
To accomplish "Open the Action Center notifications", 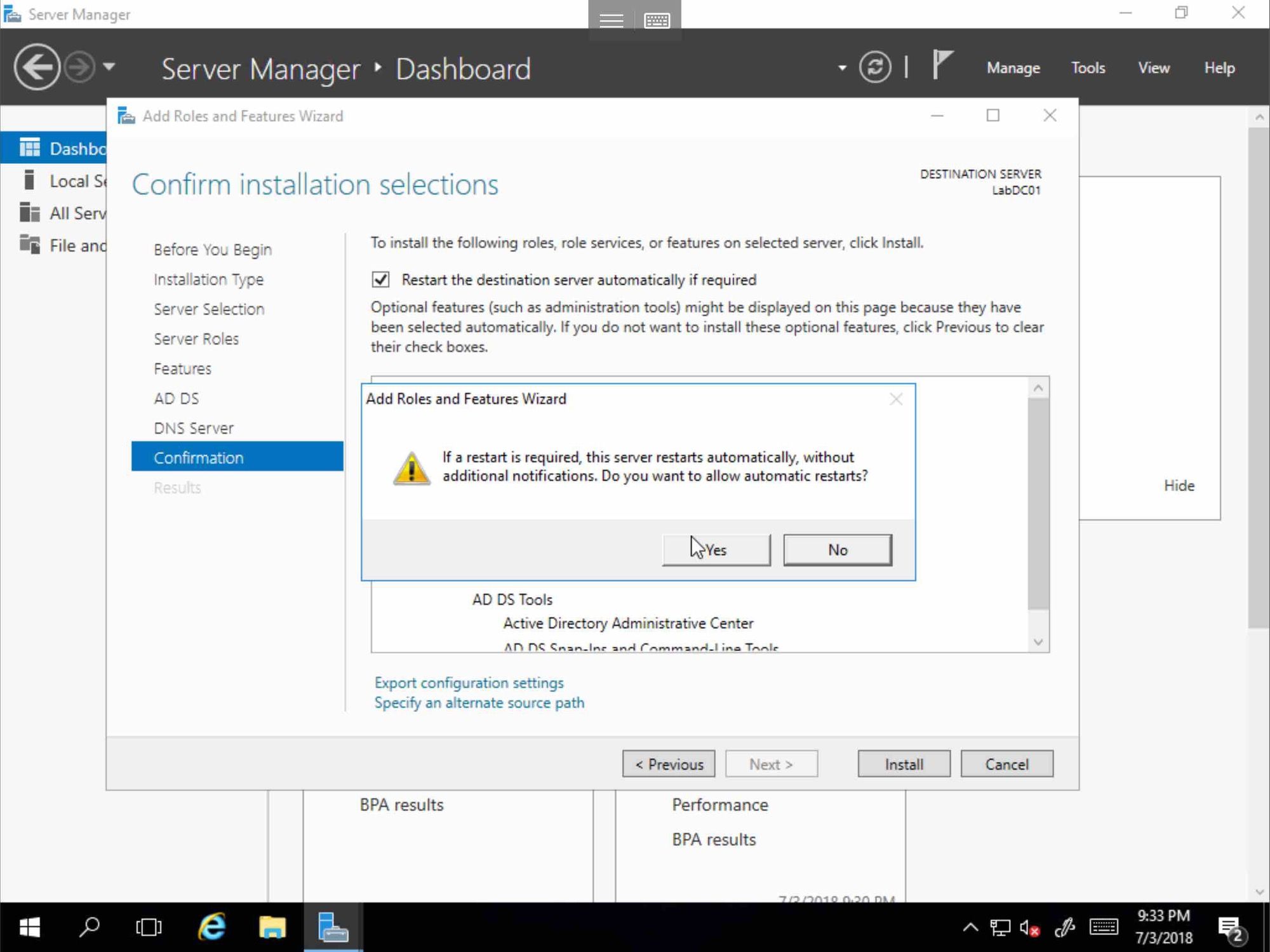I will (1233, 929).
